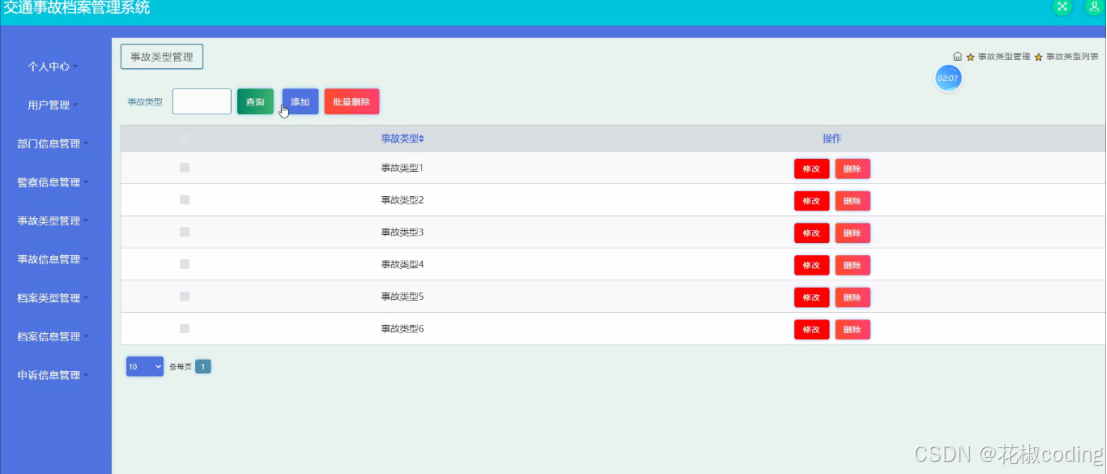Screen dimensions: 1107x474
Task: Click 删除 for 事故类型6
Action: point(852,330)
